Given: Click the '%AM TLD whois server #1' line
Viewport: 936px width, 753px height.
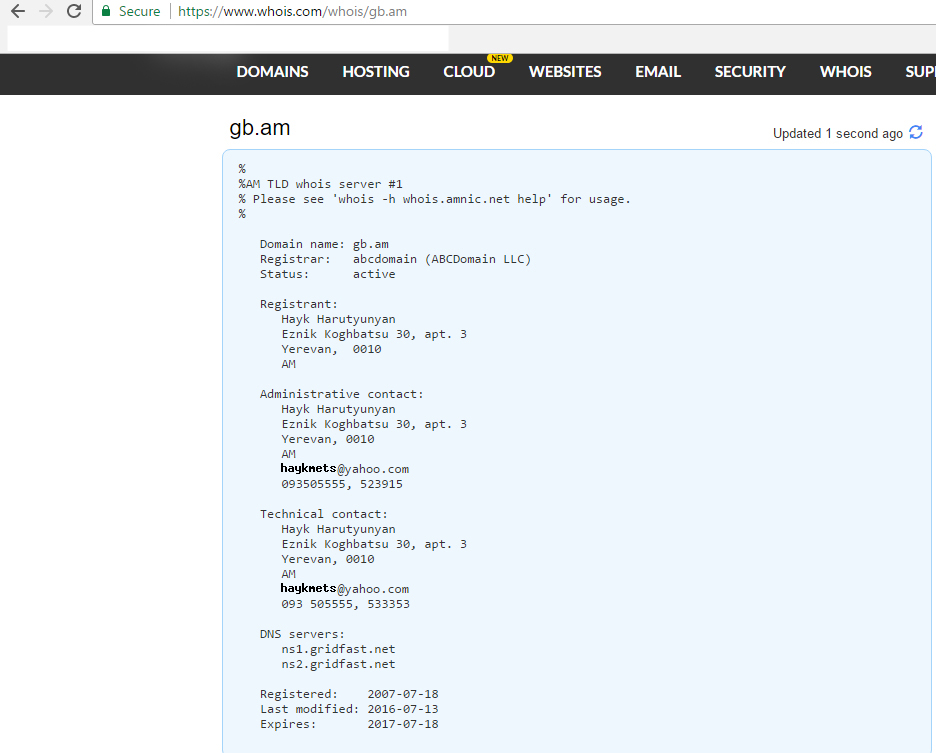Looking at the screenshot, I should click(x=321, y=184).
